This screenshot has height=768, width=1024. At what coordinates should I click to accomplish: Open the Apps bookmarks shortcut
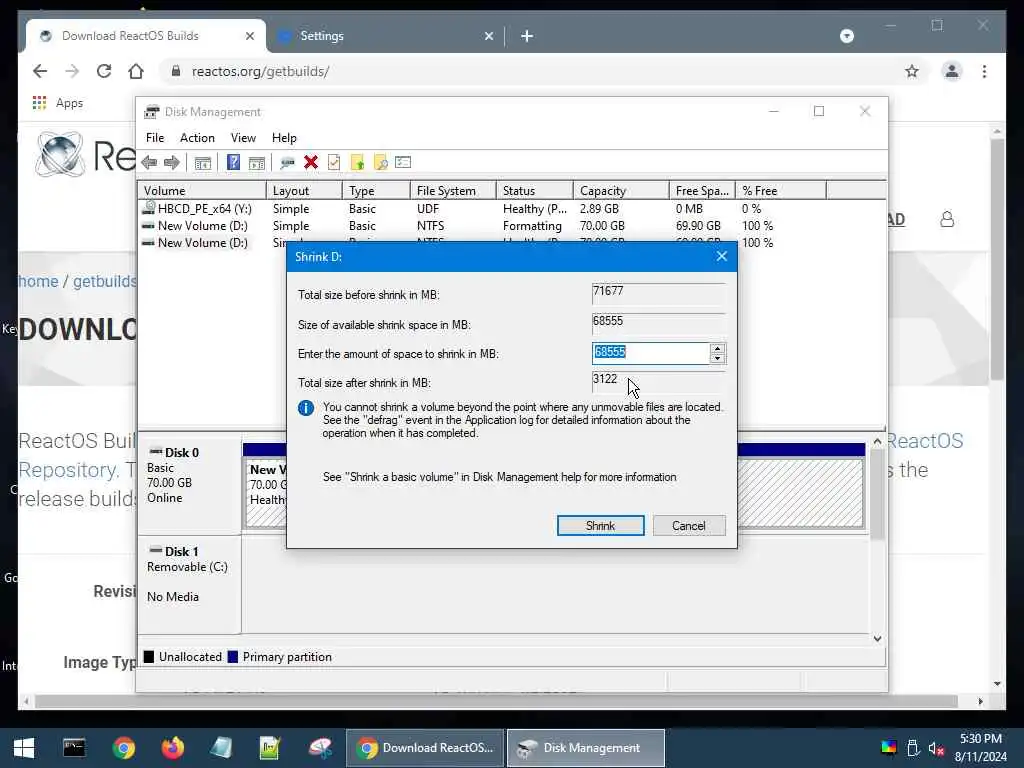(x=57, y=103)
